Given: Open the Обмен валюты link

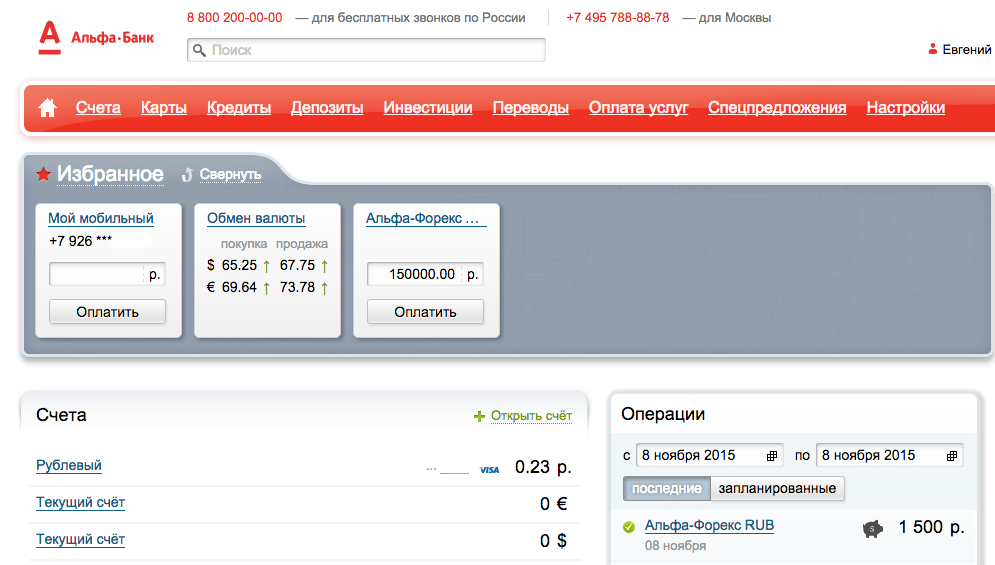Looking at the screenshot, I should pyautogui.click(x=256, y=218).
